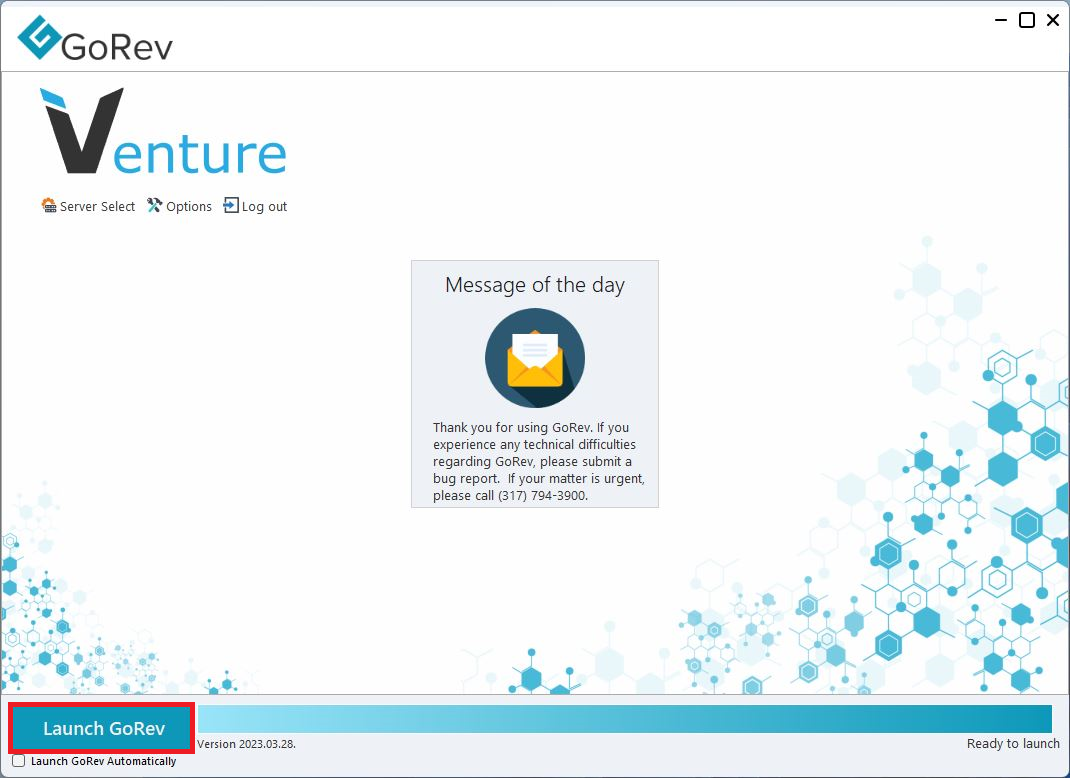This screenshot has height=778, width=1070.
Task: Click the Options tools icon
Action: 155,205
